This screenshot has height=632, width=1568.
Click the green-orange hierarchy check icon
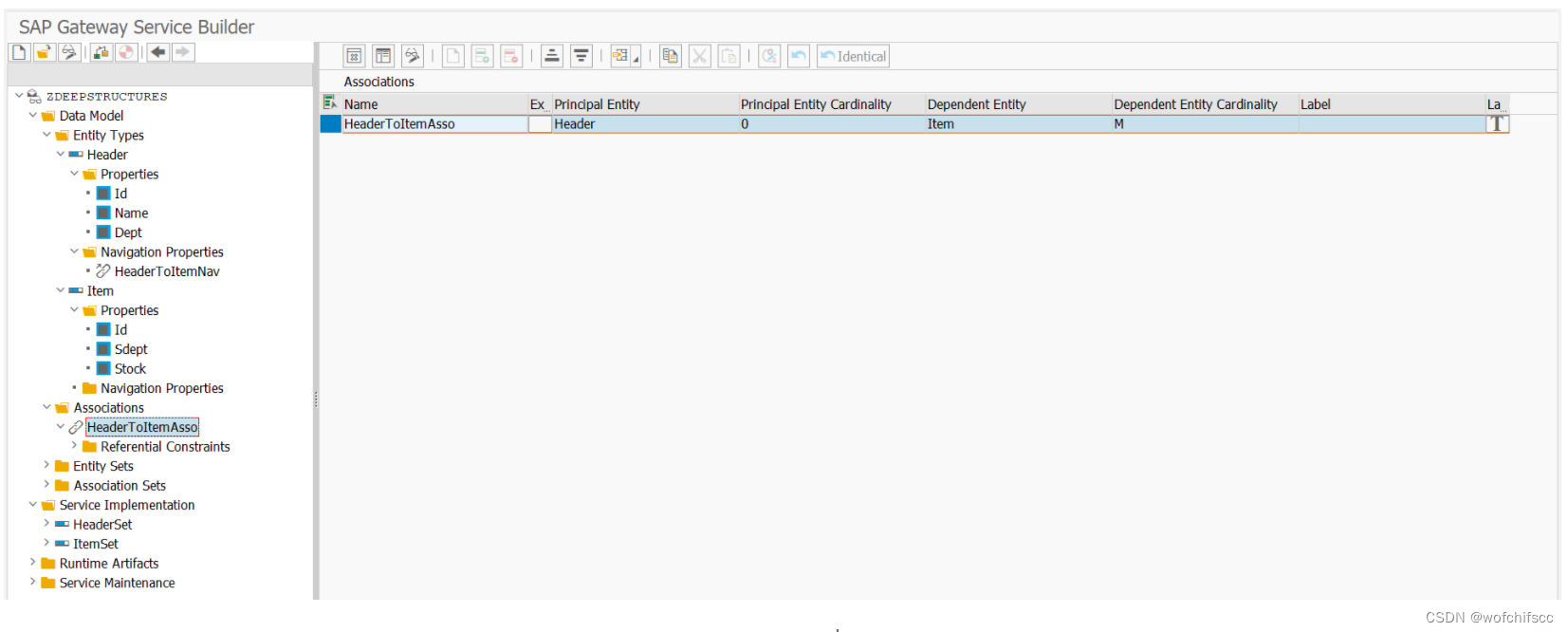coord(101,52)
